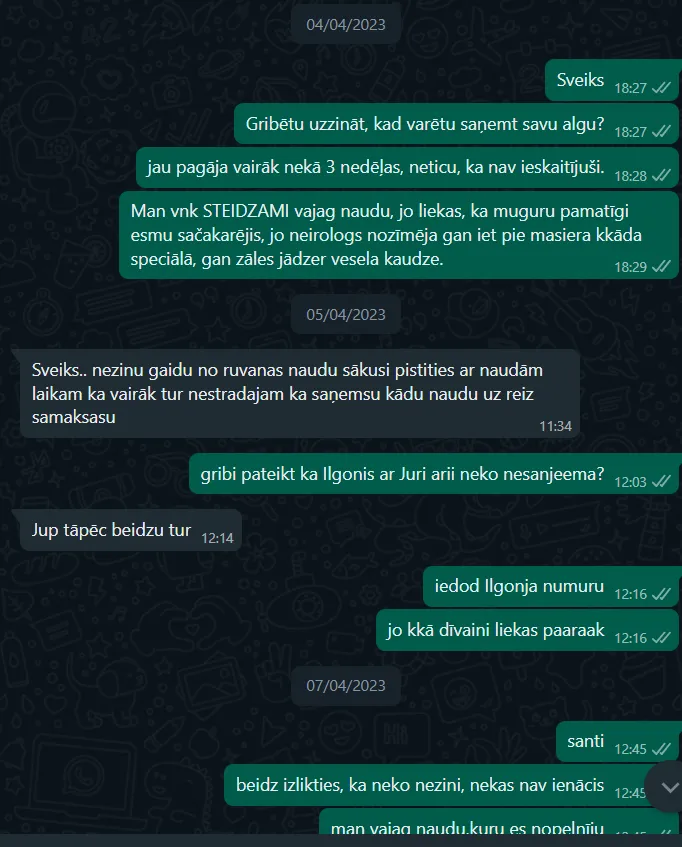Click the 'gribi pateikt ka Ilgonis' message bubble

(x=434, y=474)
